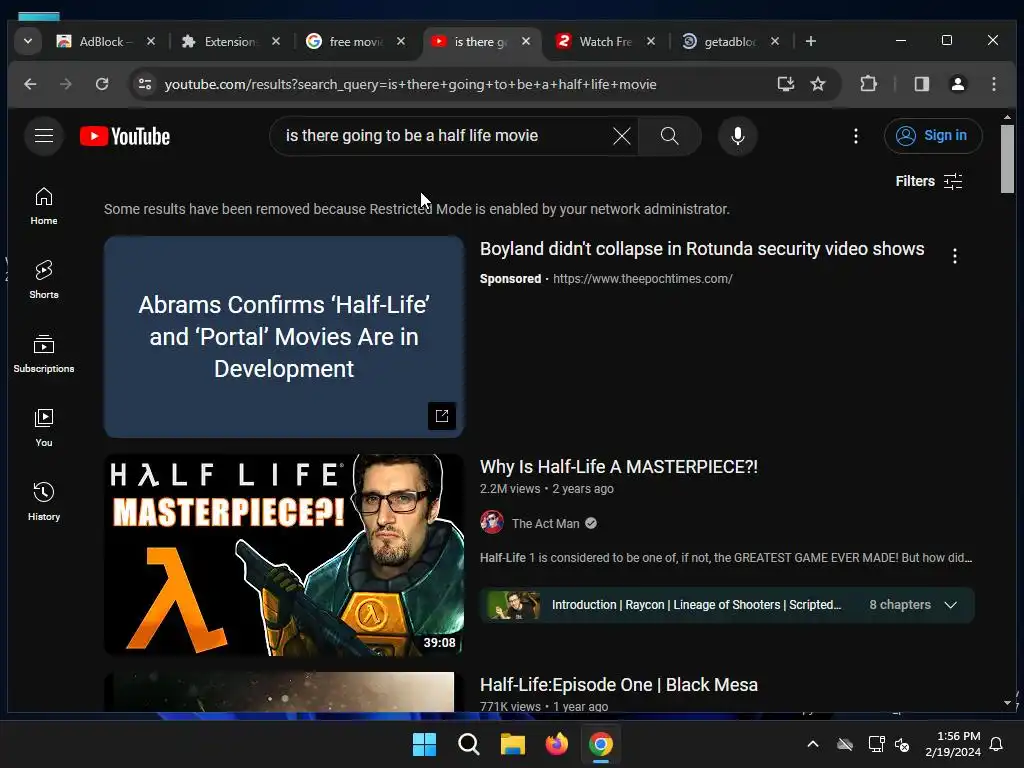1024x768 pixels.
Task: Start voice search with microphone
Action: 737,136
